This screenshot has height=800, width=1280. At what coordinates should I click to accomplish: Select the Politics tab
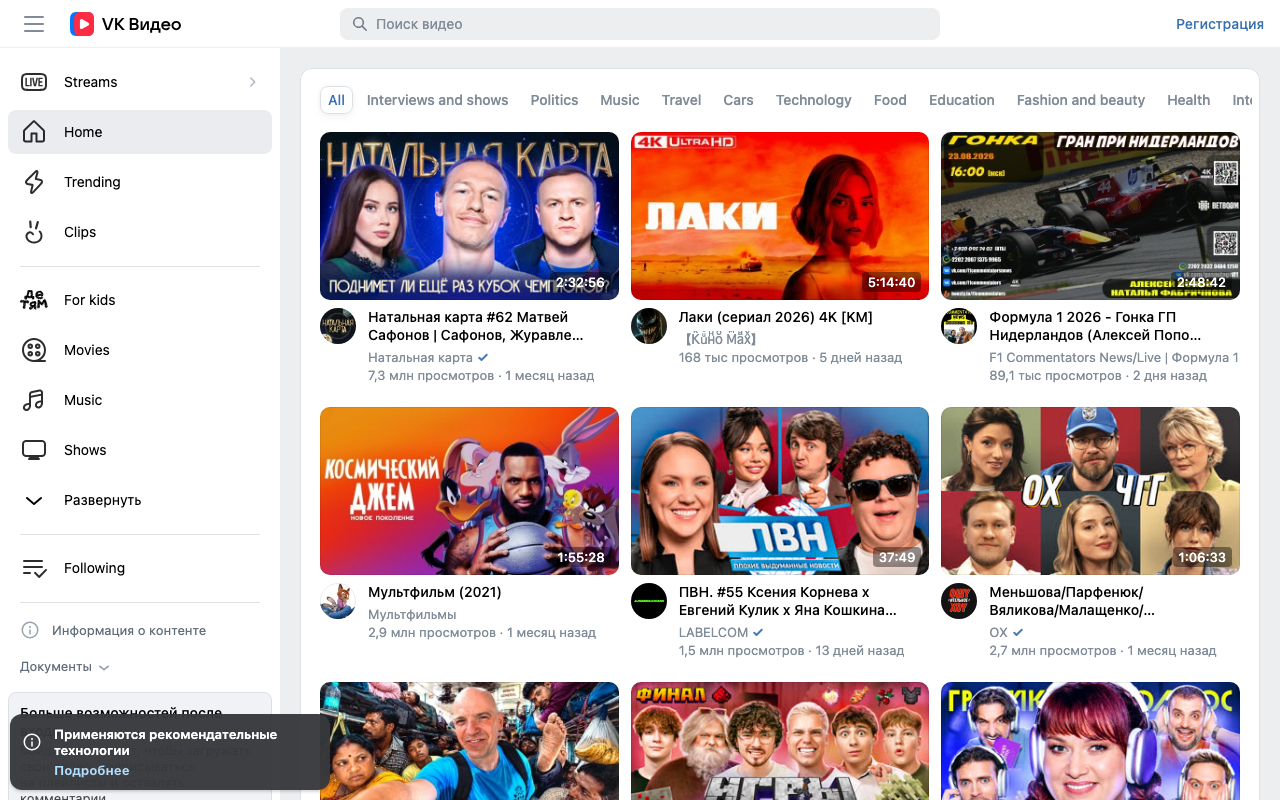(554, 100)
